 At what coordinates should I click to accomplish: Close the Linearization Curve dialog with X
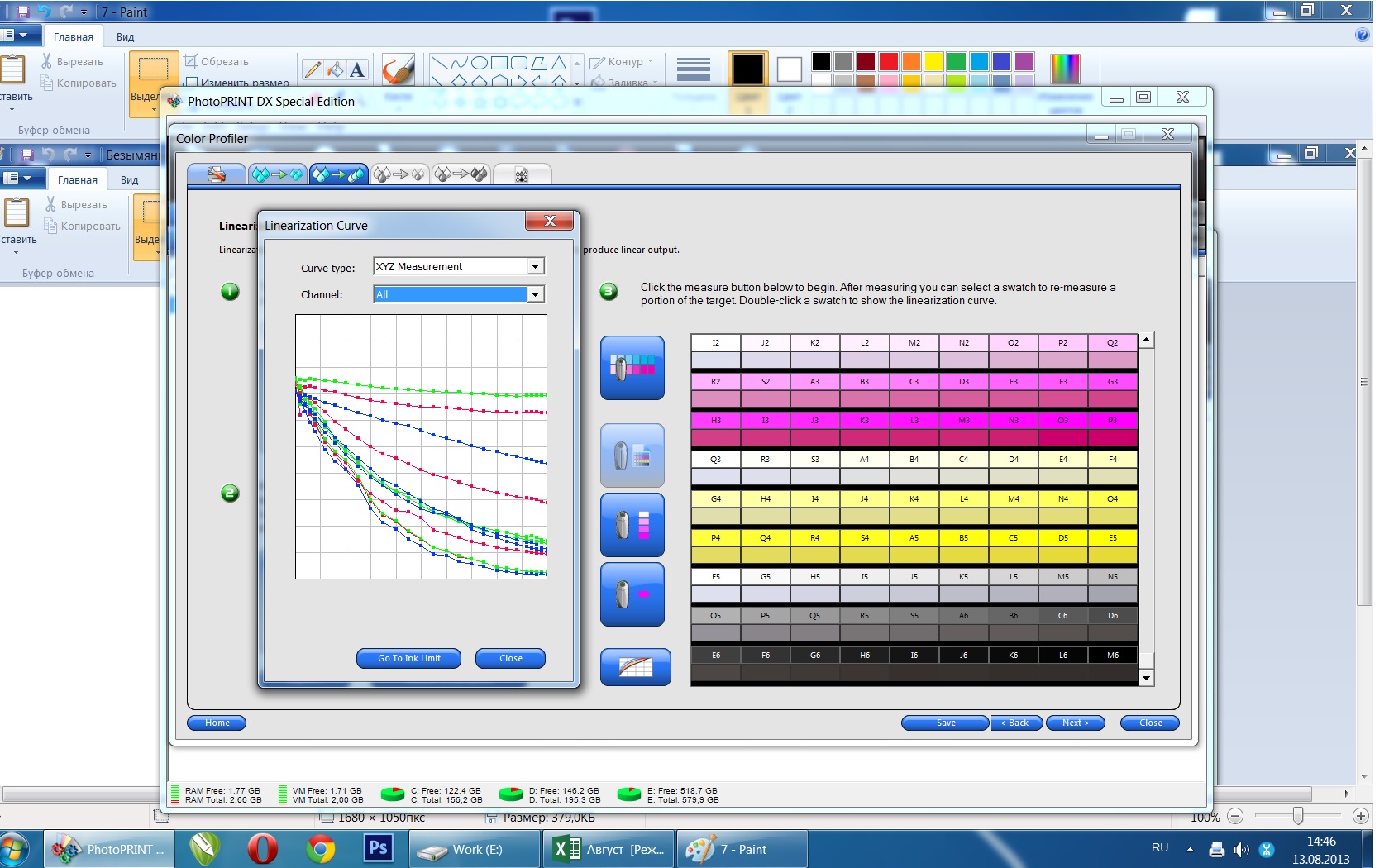click(x=550, y=221)
